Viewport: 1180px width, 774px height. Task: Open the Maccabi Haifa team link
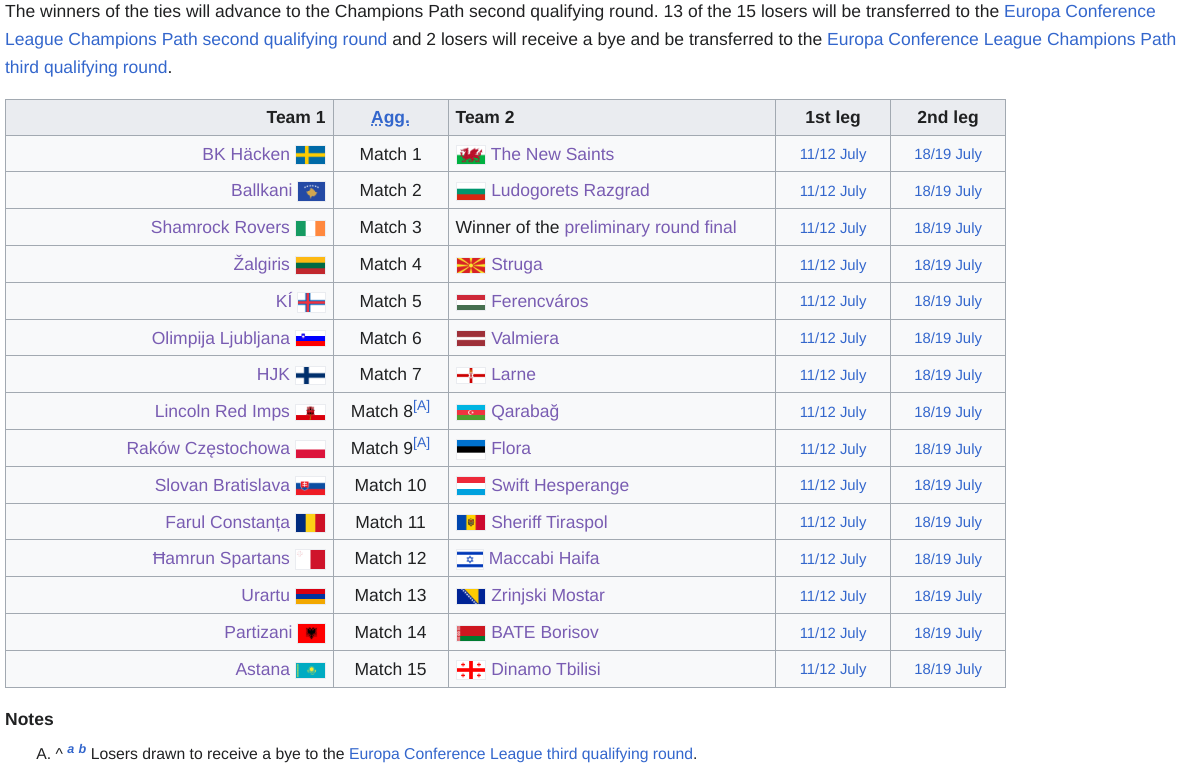(544, 559)
